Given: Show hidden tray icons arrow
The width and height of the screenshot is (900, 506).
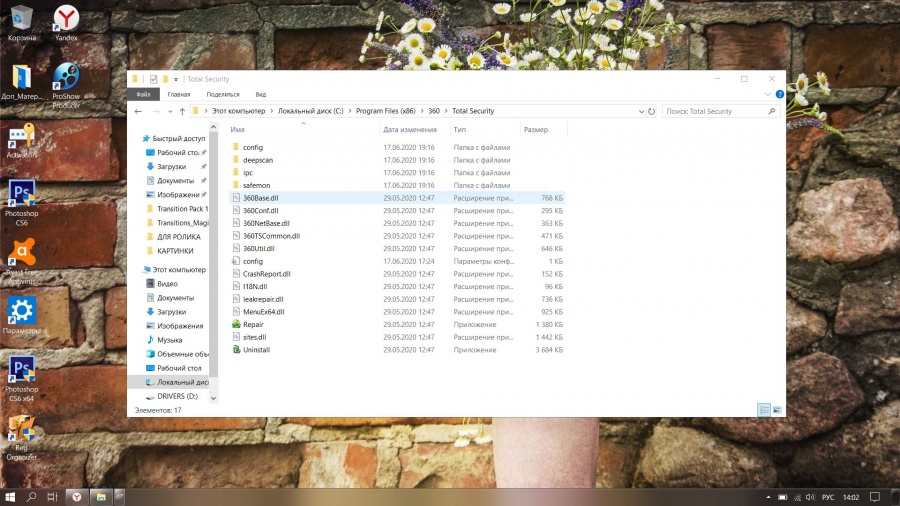Looking at the screenshot, I should (768, 497).
